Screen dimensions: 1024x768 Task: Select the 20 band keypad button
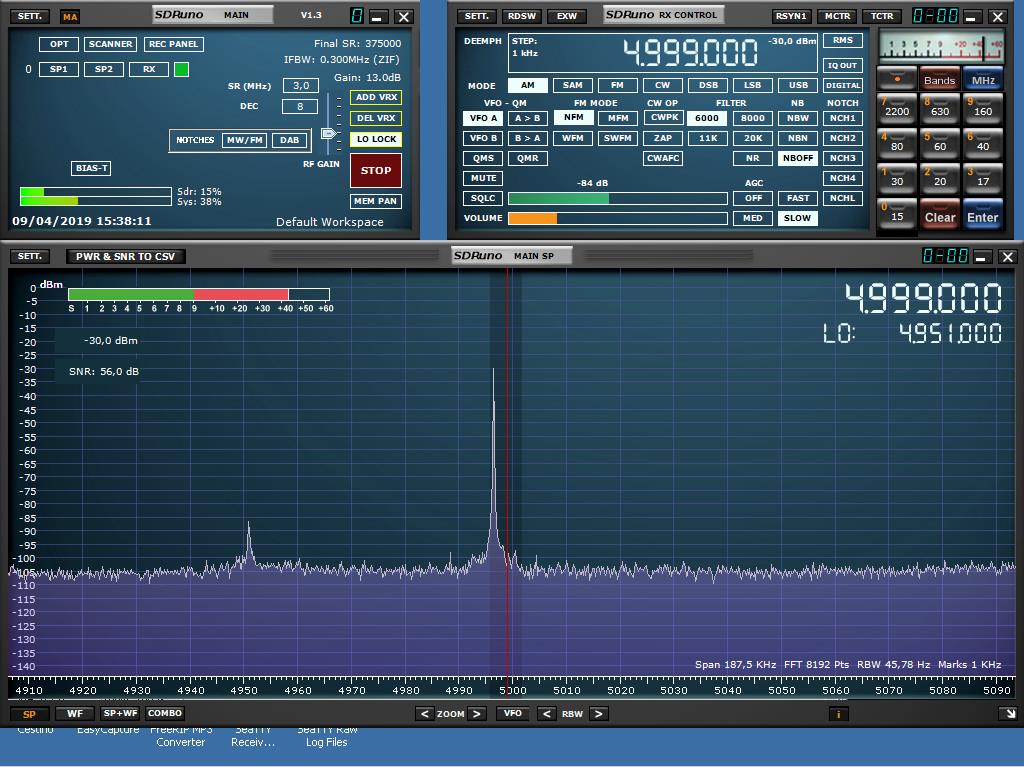click(x=940, y=180)
